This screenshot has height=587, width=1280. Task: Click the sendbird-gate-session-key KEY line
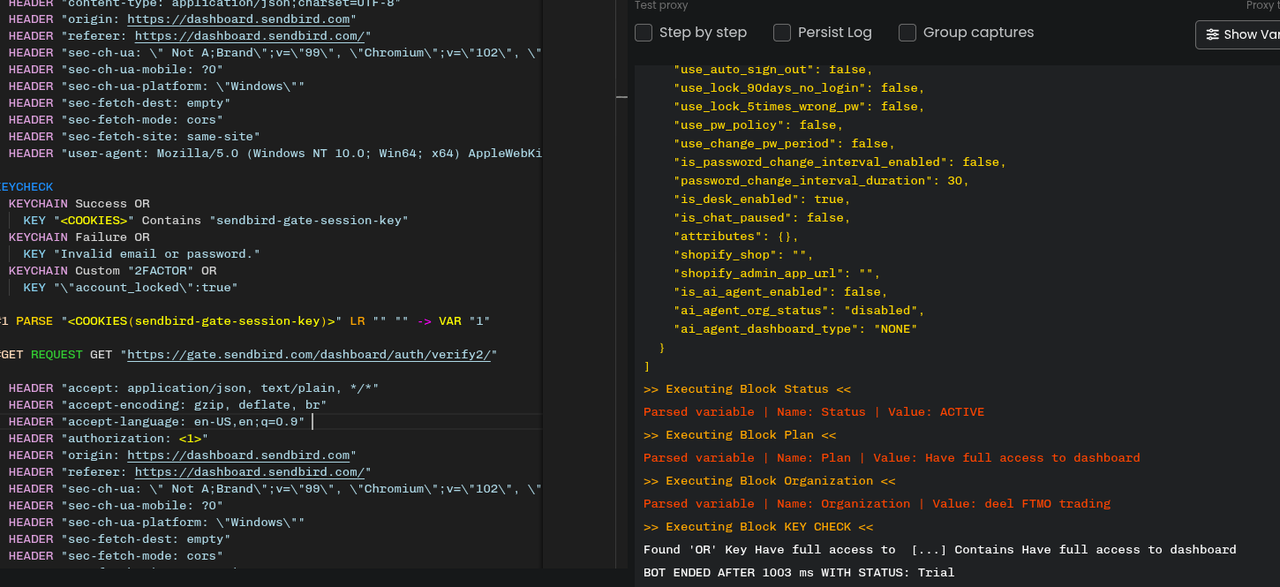[x=216, y=220]
